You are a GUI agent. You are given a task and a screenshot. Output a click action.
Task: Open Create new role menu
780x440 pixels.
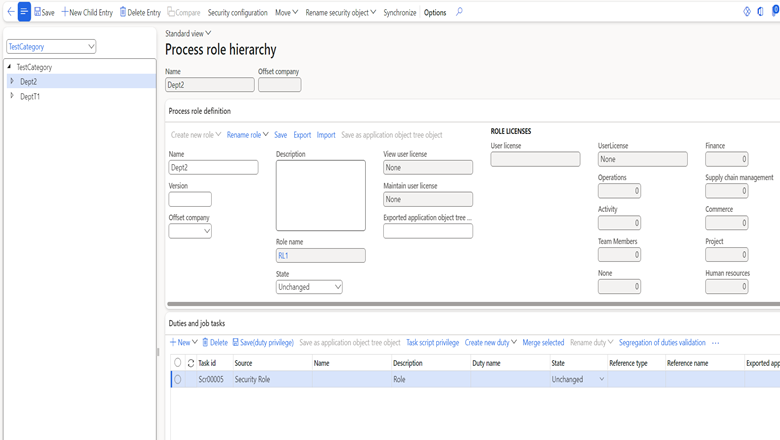click(196, 135)
